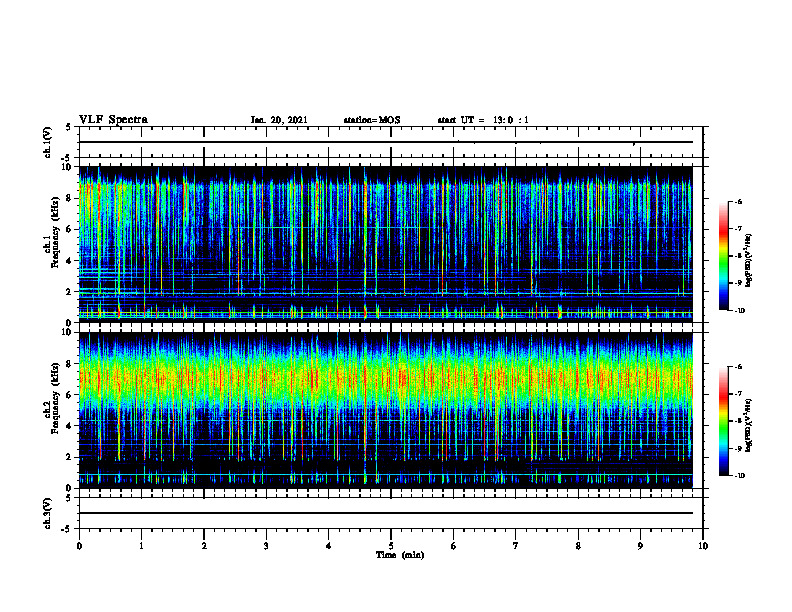This screenshot has width=792, height=612.
Task: Click the '5' voltage tick of ch.1(V) panel
Action: pos(70,127)
